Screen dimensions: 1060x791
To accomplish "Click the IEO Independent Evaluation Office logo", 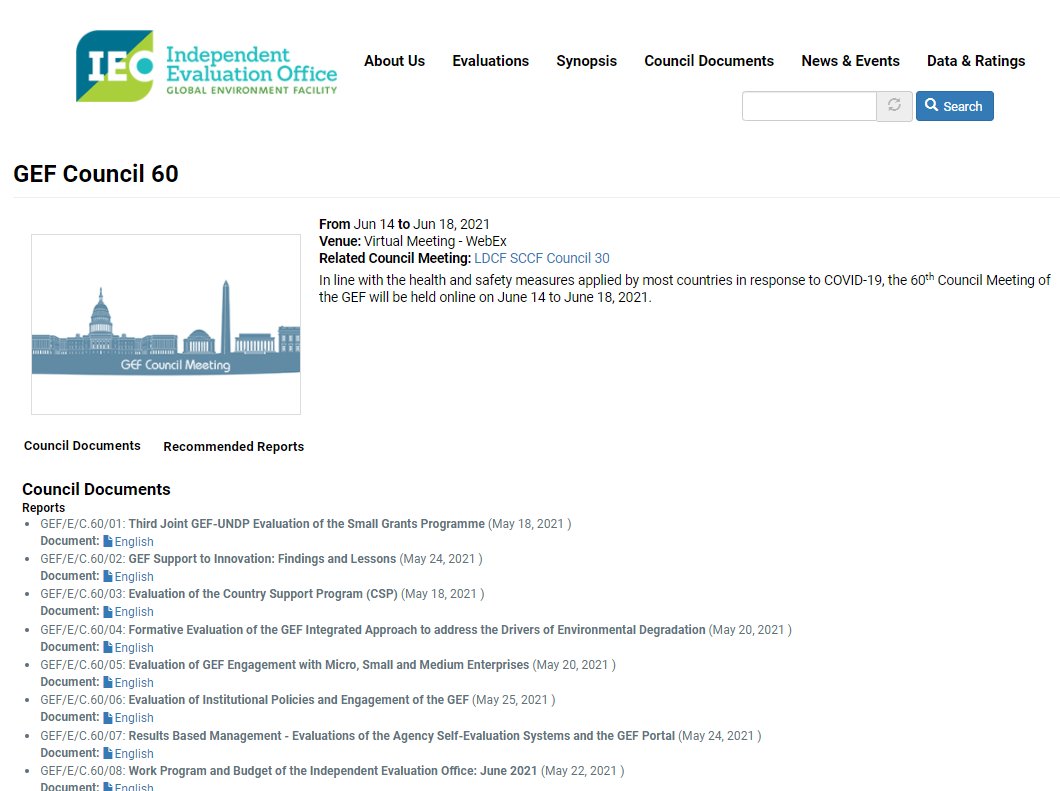I will pos(206,66).
